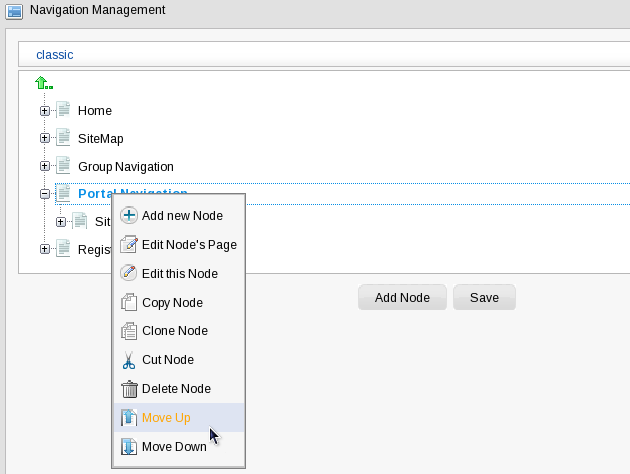
Task: Click the Delete Node trash icon
Action: [x=128, y=389]
